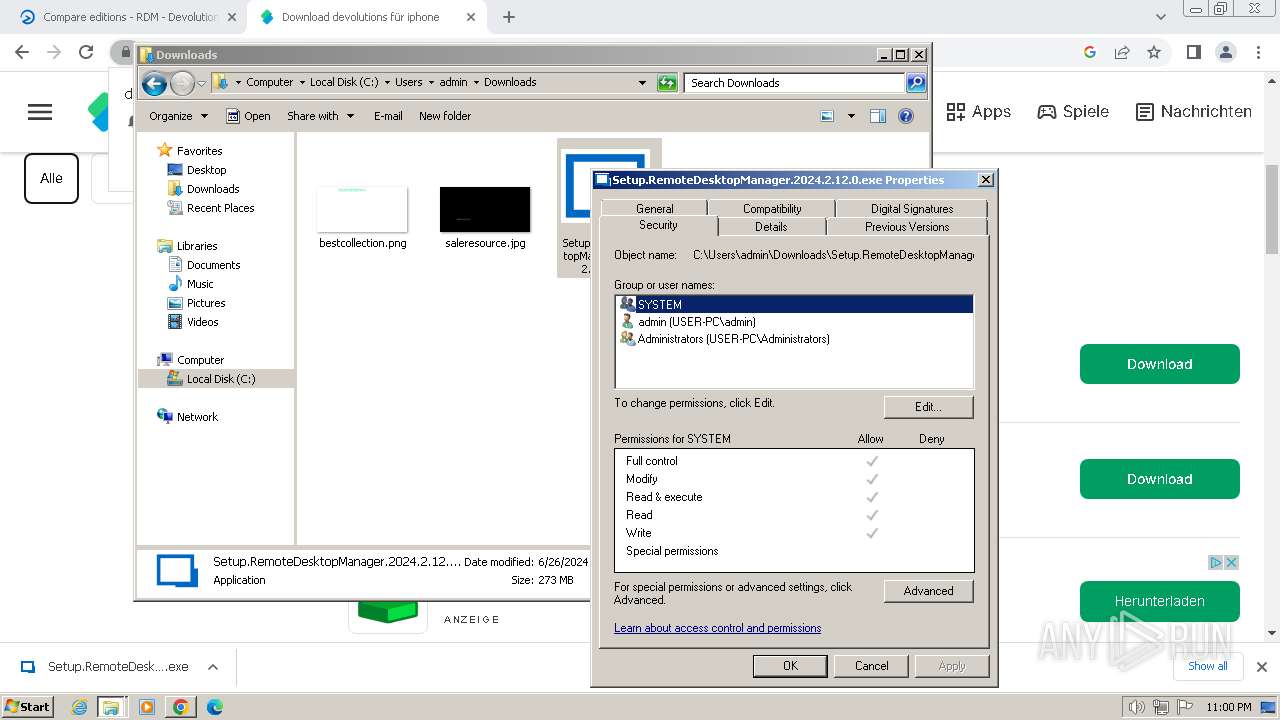Toggle Chrome side panel icon

tap(1193, 52)
